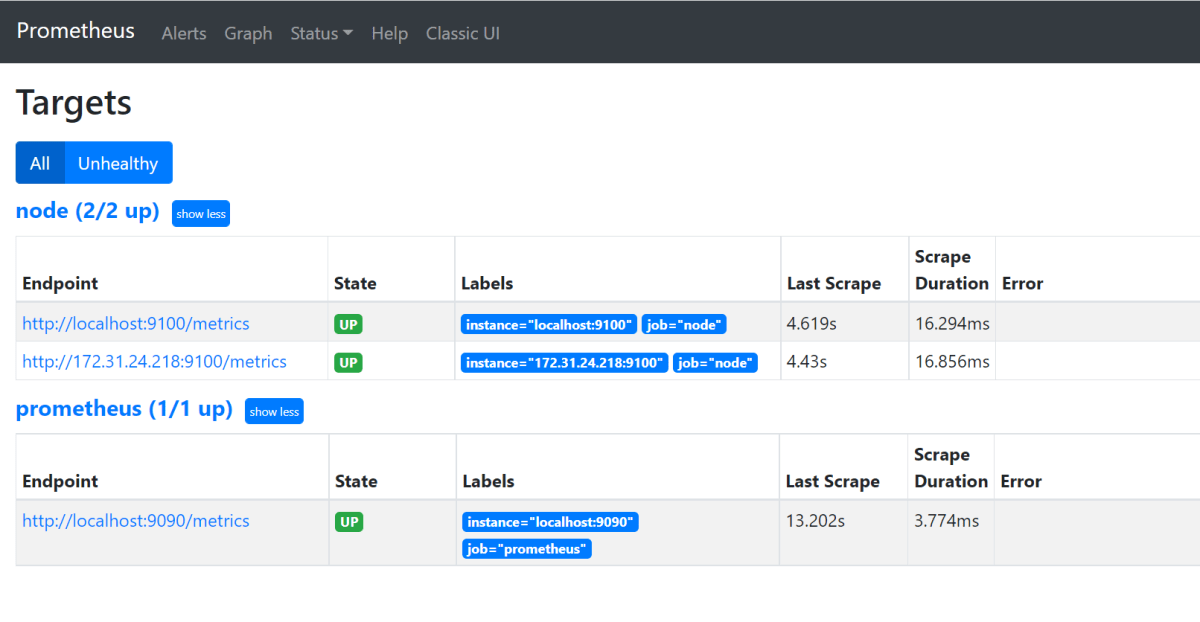
Task: Click UP state badge for localhost:9090
Action: coord(349,522)
